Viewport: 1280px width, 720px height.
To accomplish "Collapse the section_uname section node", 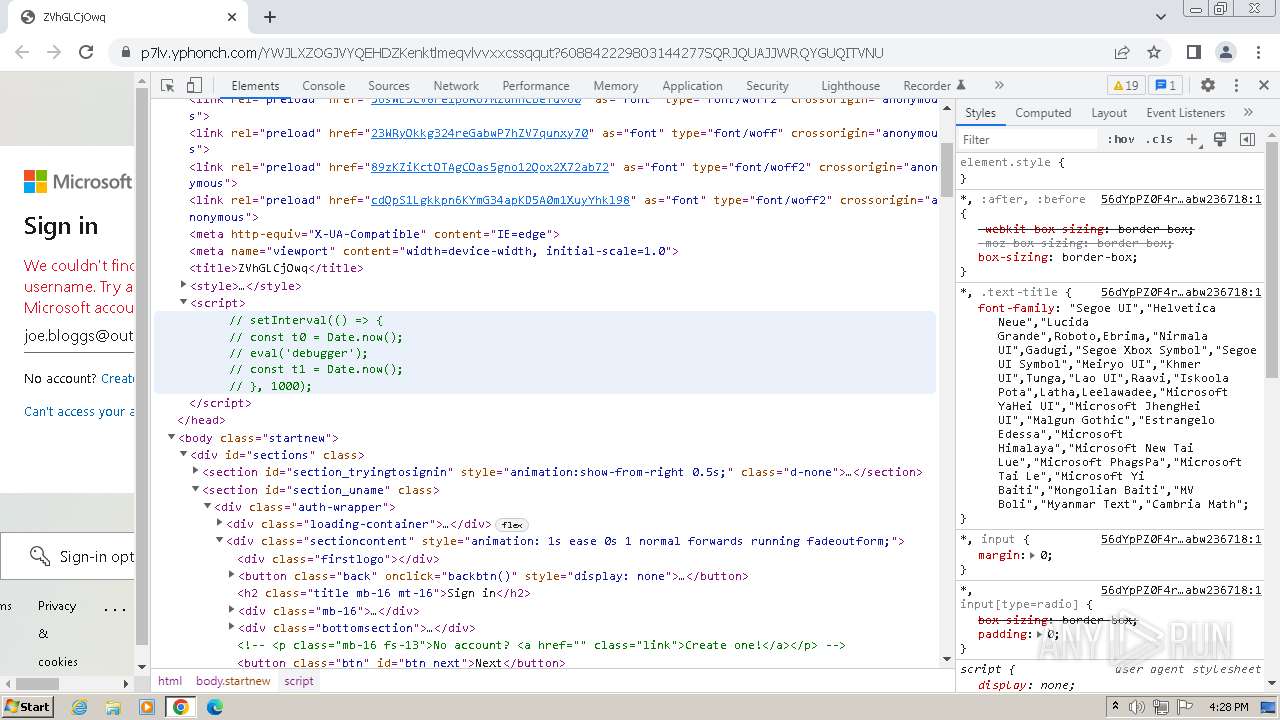I will (x=196, y=489).
